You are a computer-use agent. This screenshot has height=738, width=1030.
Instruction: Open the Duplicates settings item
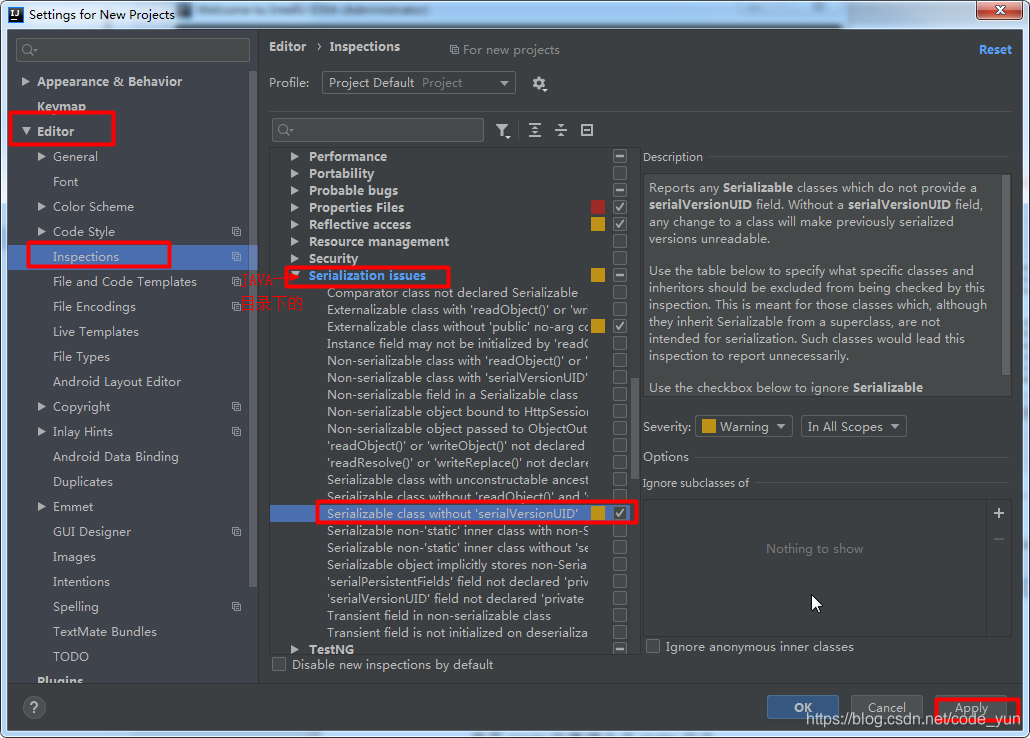click(83, 482)
